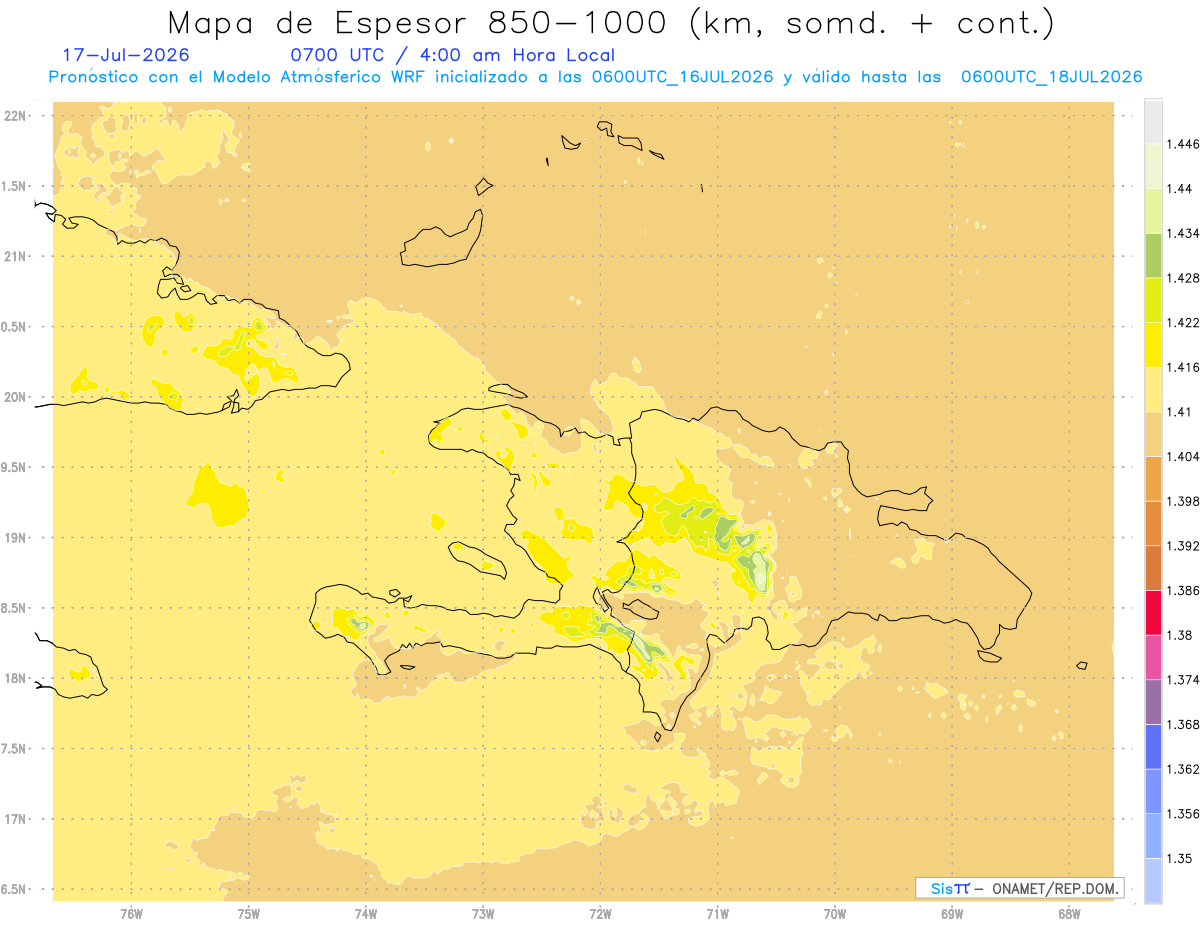Click the legend value "1.434"
Screen dimensions: 1200x927
[1183, 233]
